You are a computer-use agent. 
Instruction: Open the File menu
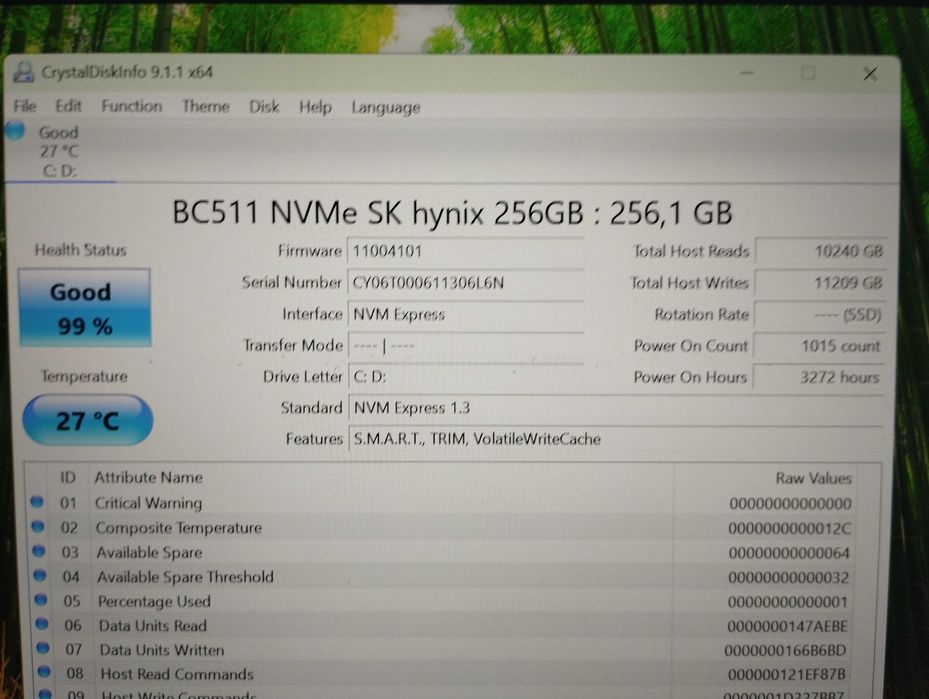point(25,106)
